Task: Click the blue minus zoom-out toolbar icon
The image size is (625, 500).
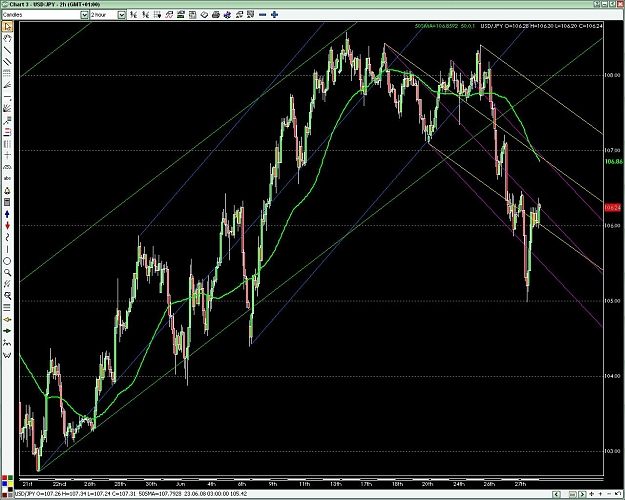Action: coord(262,15)
